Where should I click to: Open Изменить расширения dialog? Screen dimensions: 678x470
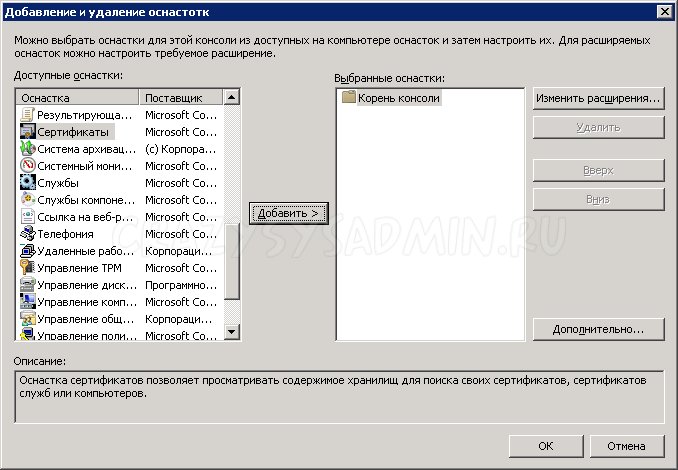pyautogui.click(x=598, y=99)
